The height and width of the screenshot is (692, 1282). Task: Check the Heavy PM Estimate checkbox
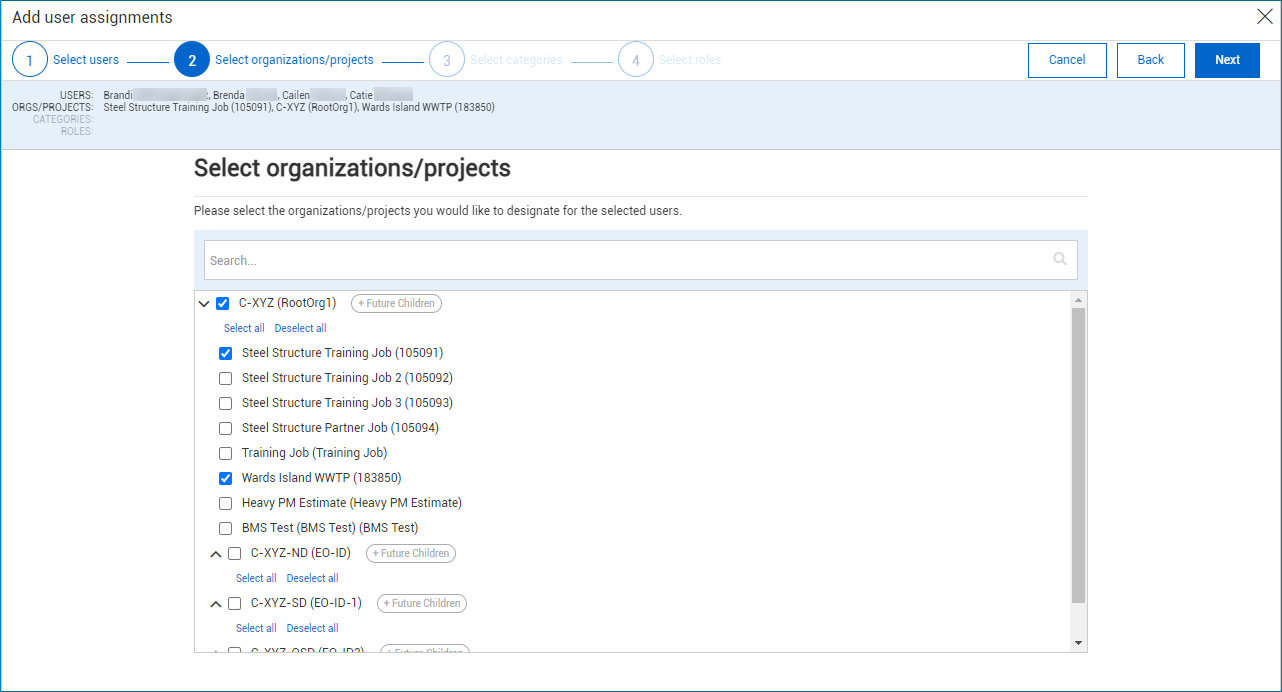[225, 503]
